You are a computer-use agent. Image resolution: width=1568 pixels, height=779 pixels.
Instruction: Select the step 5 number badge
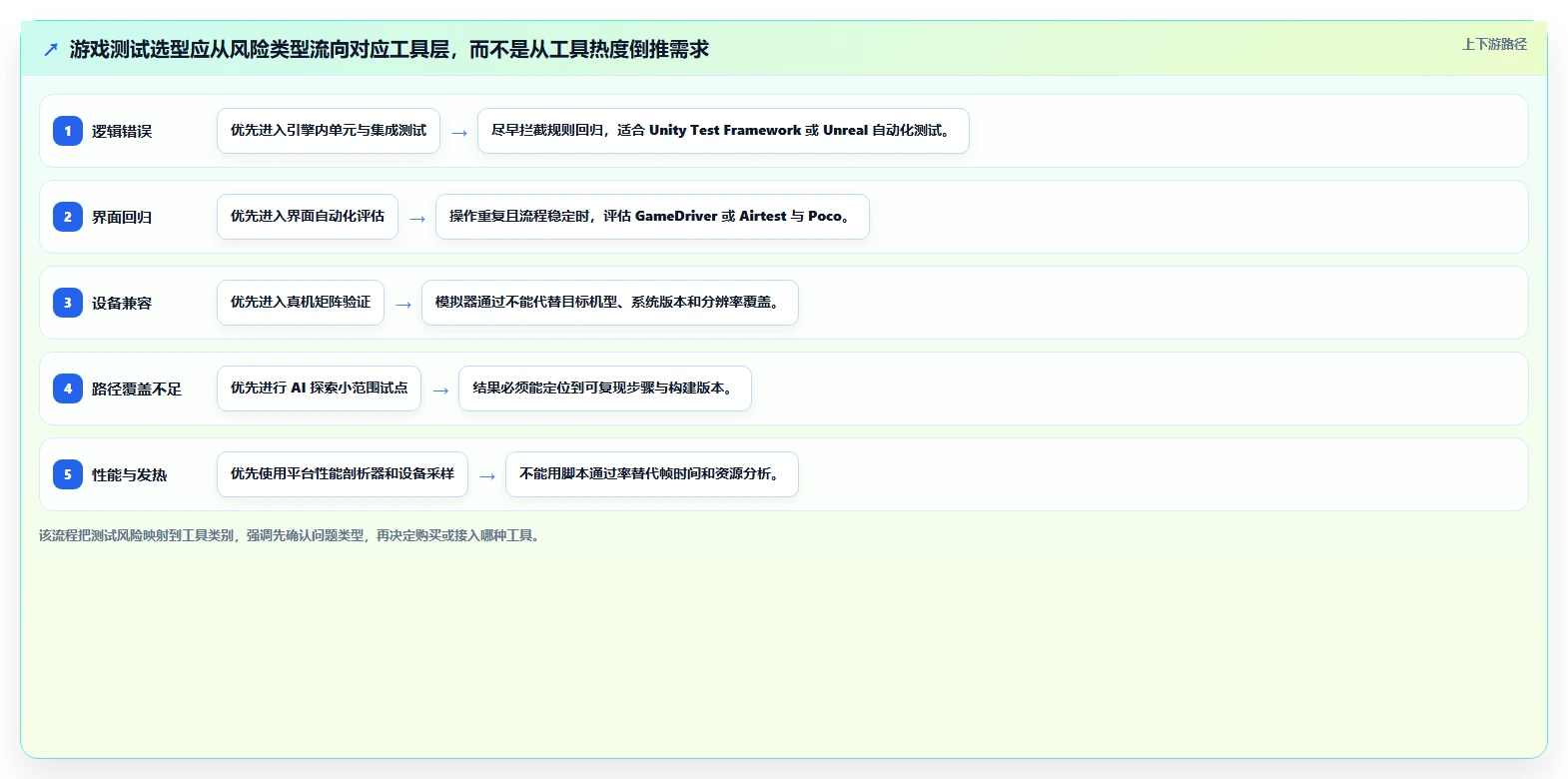68,474
